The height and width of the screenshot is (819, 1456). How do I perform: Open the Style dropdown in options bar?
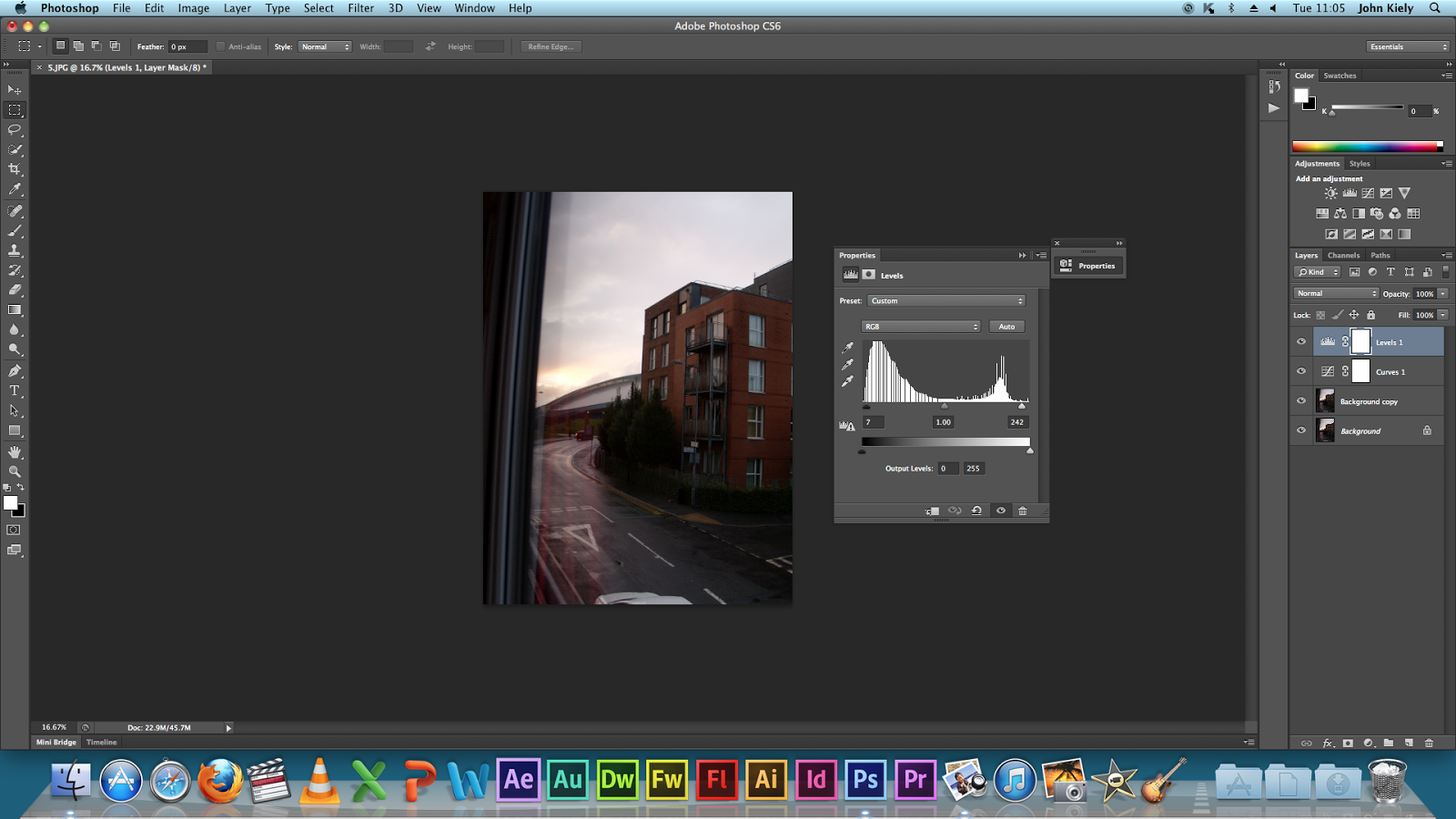325,46
